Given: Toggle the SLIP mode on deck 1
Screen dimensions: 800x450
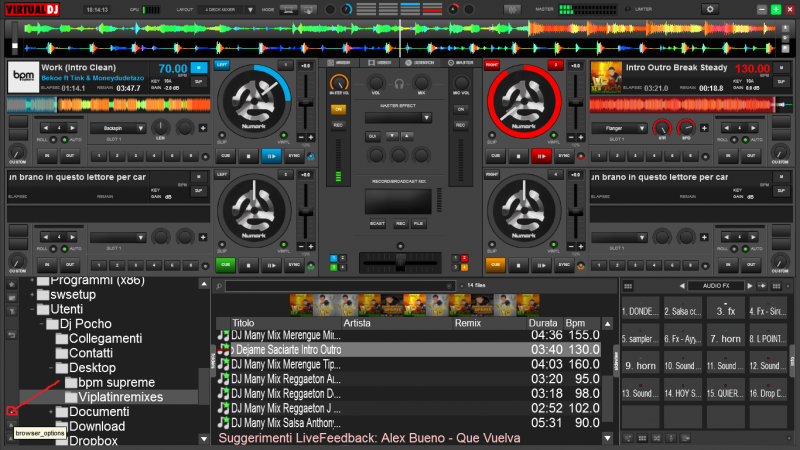Looking at the screenshot, I should 221,136.
